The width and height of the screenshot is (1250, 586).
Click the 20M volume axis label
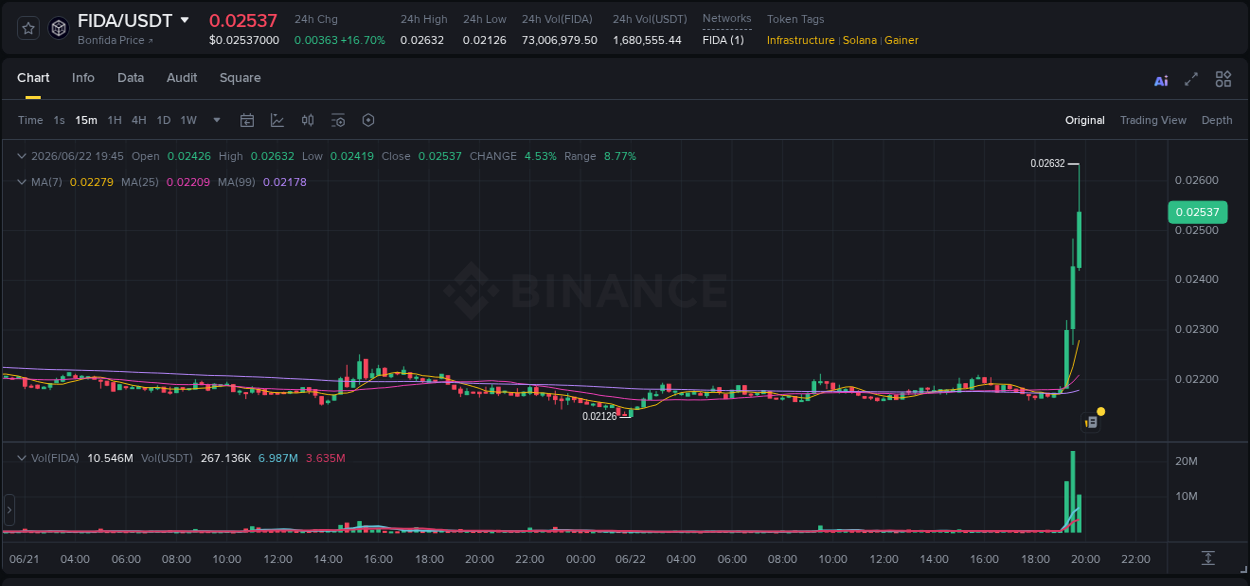[1186, 461]
